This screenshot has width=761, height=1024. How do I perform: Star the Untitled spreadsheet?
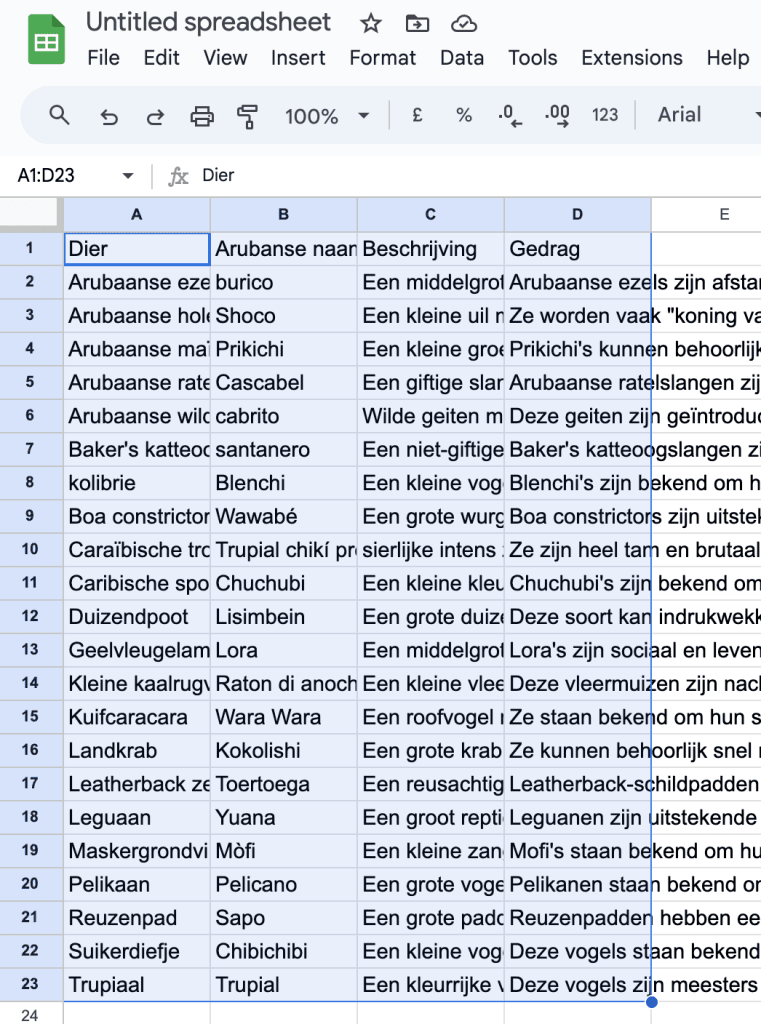371,23
